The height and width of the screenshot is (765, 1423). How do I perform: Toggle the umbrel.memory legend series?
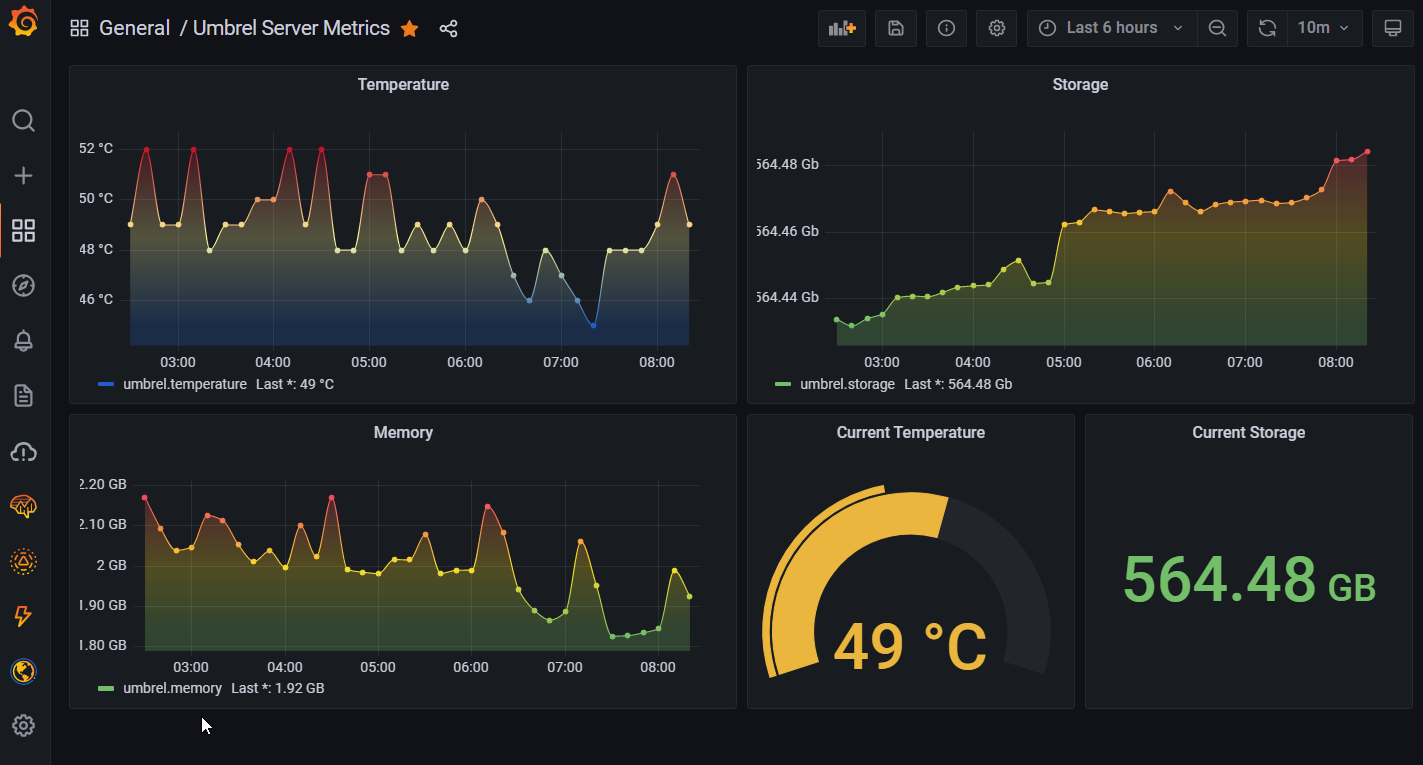tap(173, 688)
